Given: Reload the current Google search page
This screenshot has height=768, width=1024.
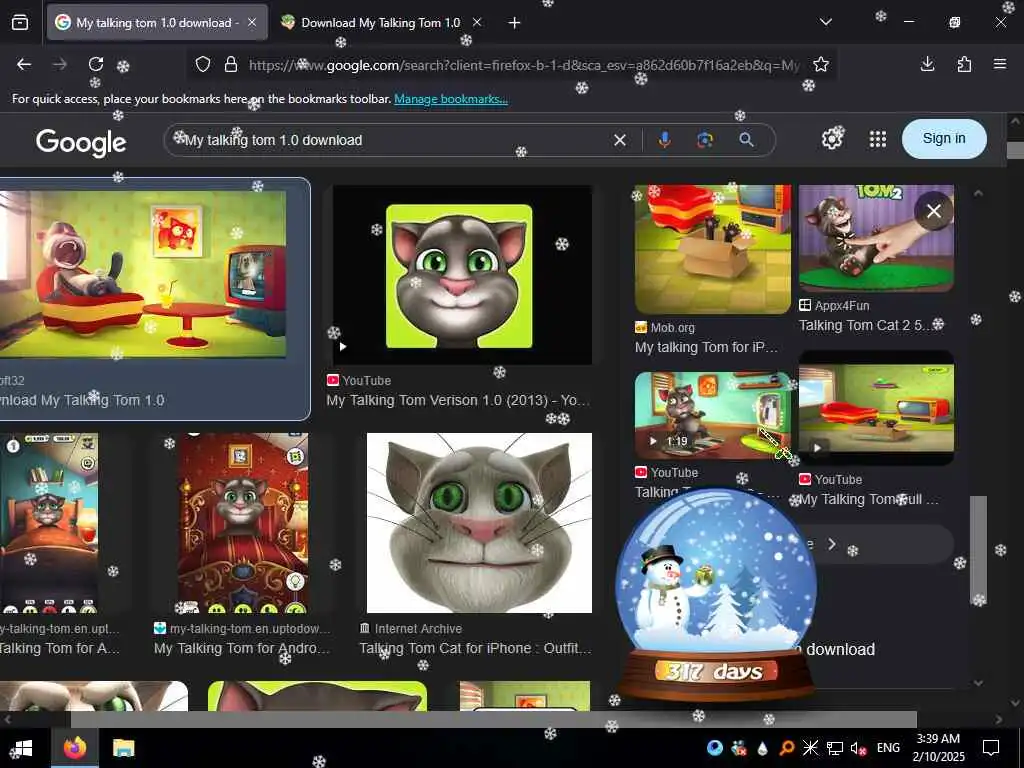Looking at the screenshot, I should pos(96,64).
